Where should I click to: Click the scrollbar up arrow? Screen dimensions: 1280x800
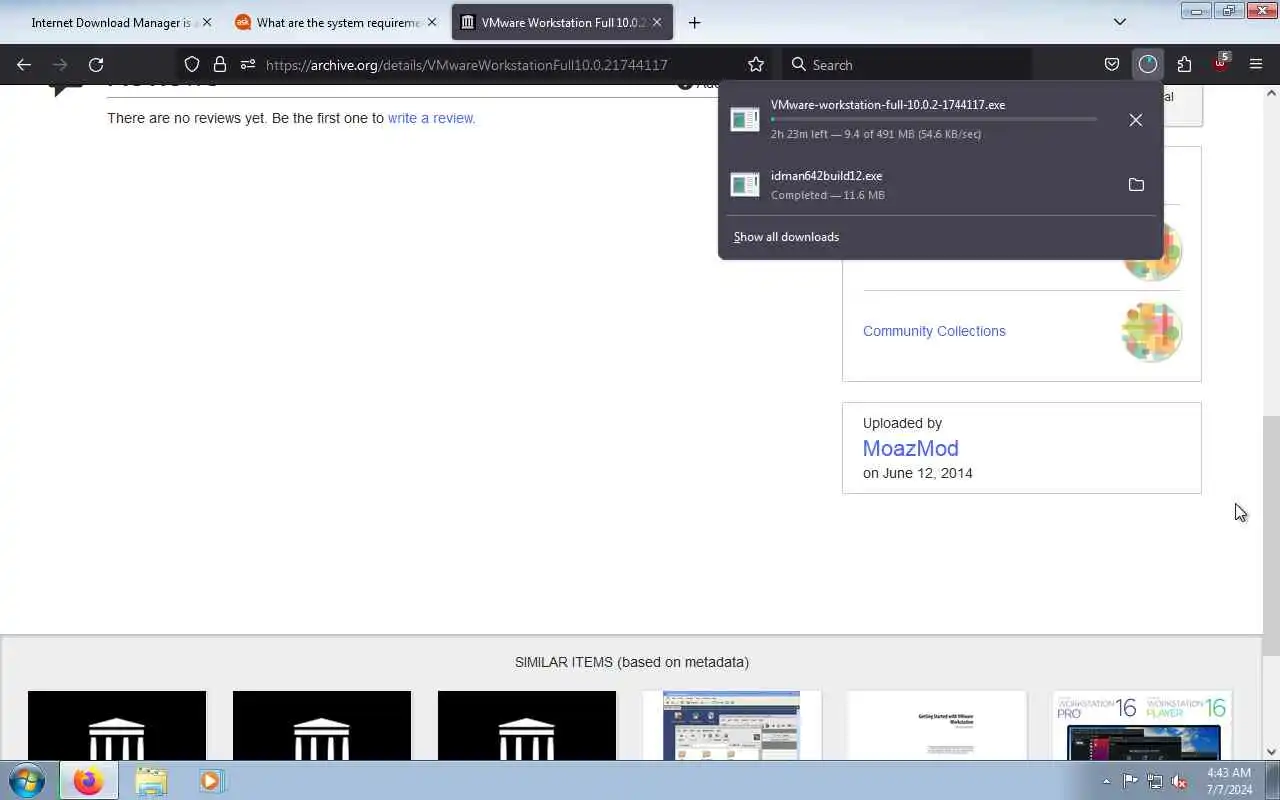click(1271, 93)
